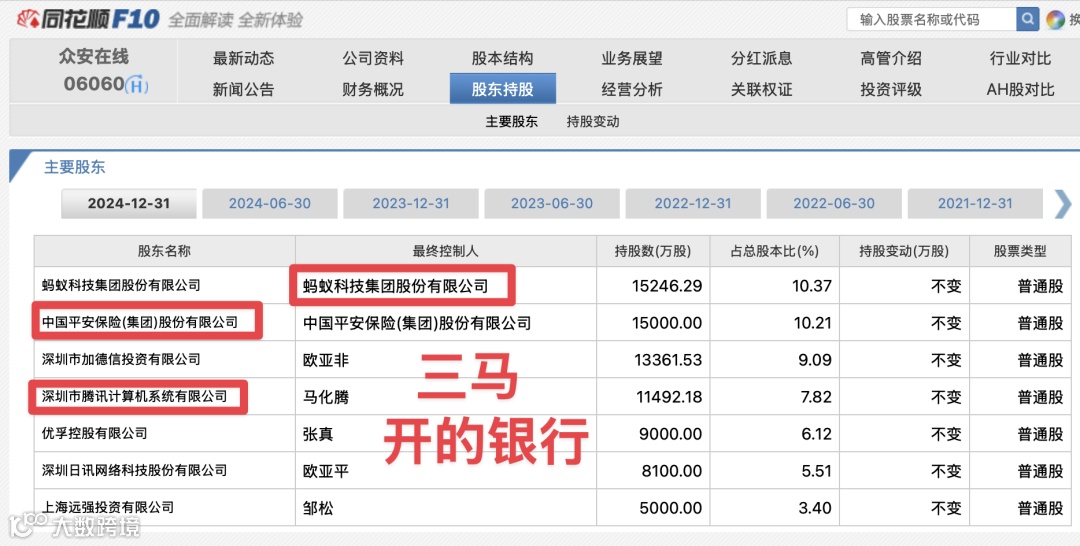
Task: Click the 众安在线 stock name
Action: coord(94,56)
